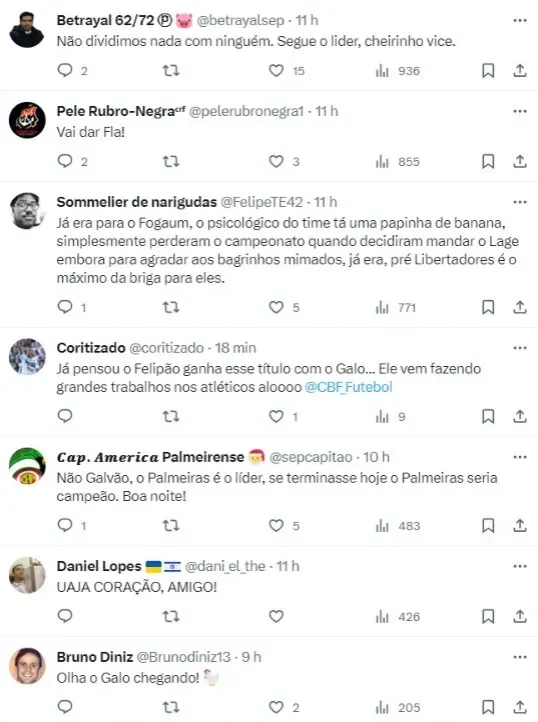Share Cap. America Palmeirense's tweet
538x722 pixels.
[520, 525]
